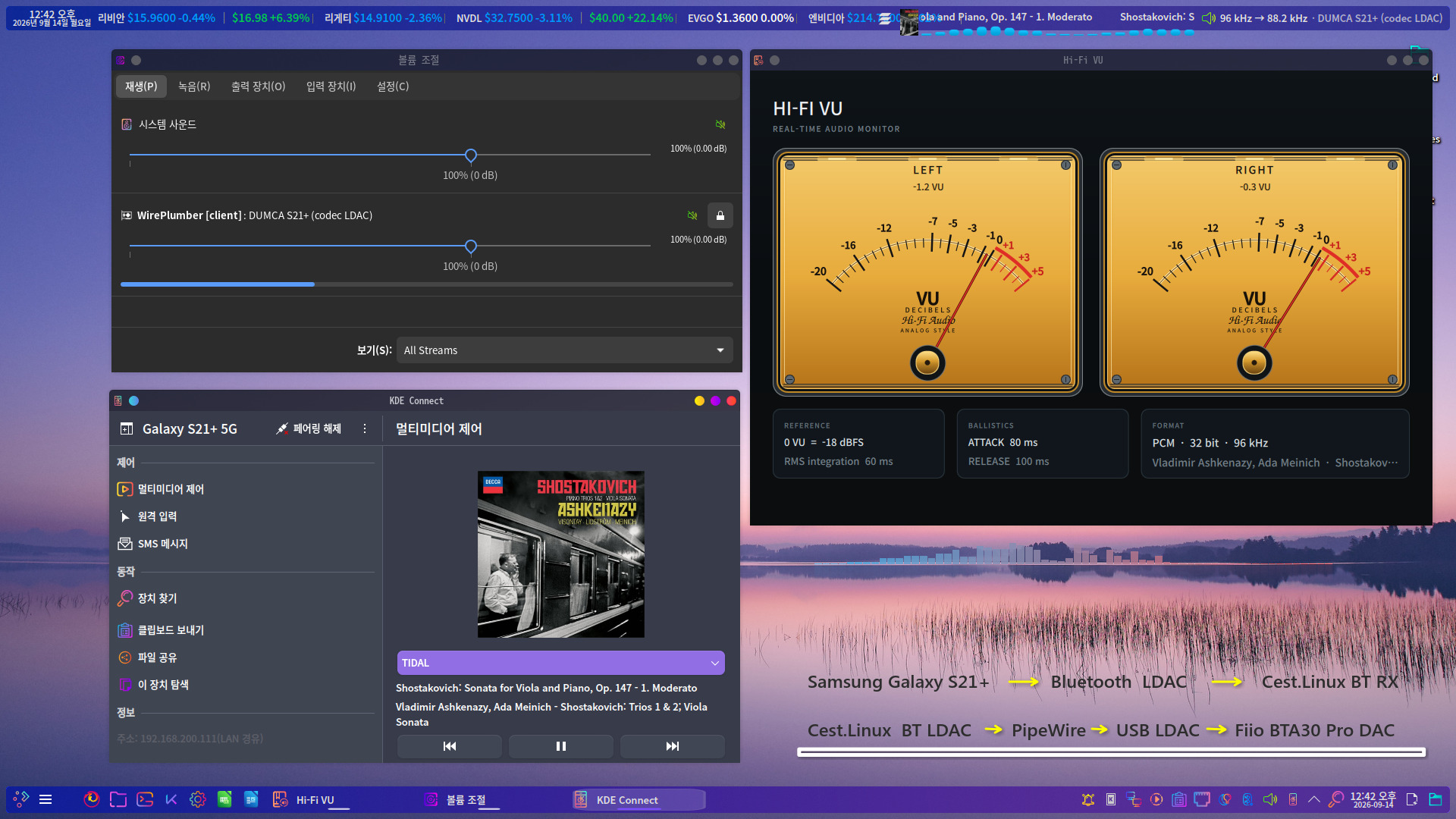
Task: Switch to the 재생(P) tab
Action: (x=141, y=86)
